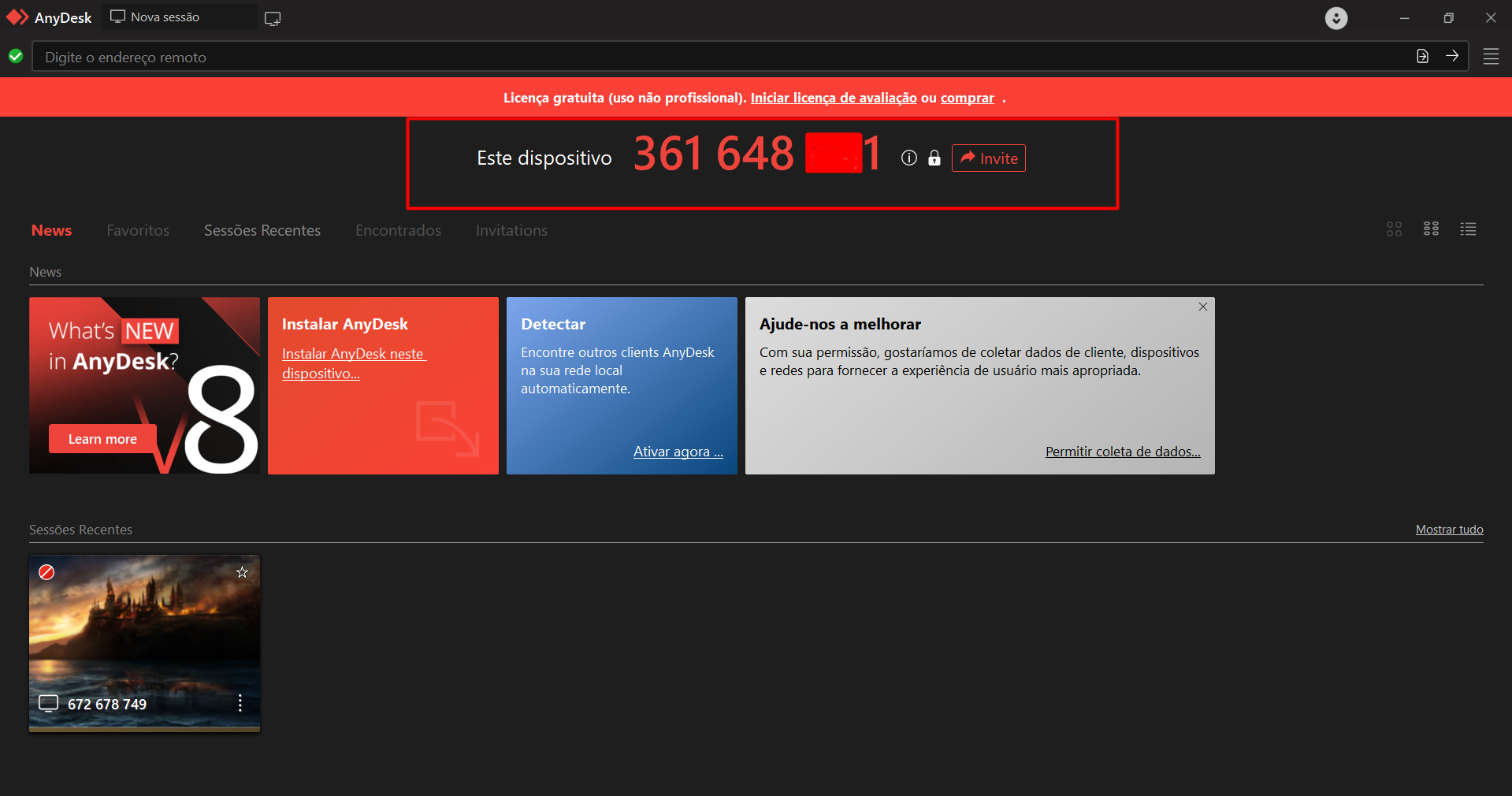The height and width of the screenshot is (796, 1512).
Task: Select small tiles view icon
Action: click(x=1432, y=229)
